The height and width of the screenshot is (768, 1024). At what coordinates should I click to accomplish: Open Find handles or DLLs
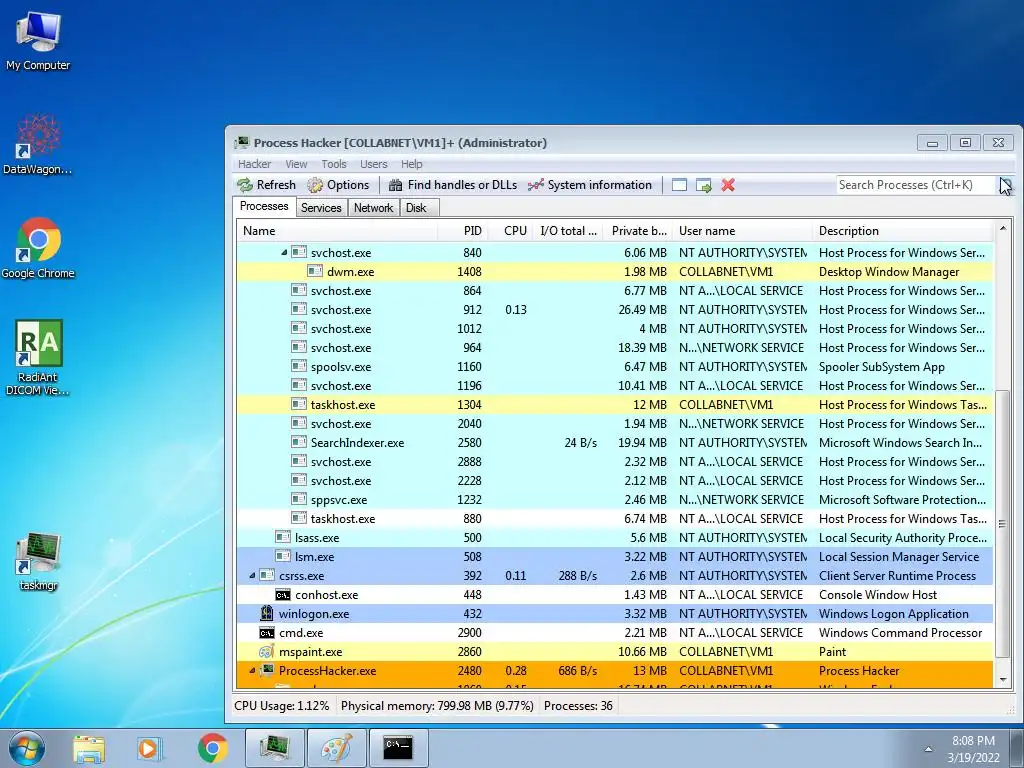[453, 185]
